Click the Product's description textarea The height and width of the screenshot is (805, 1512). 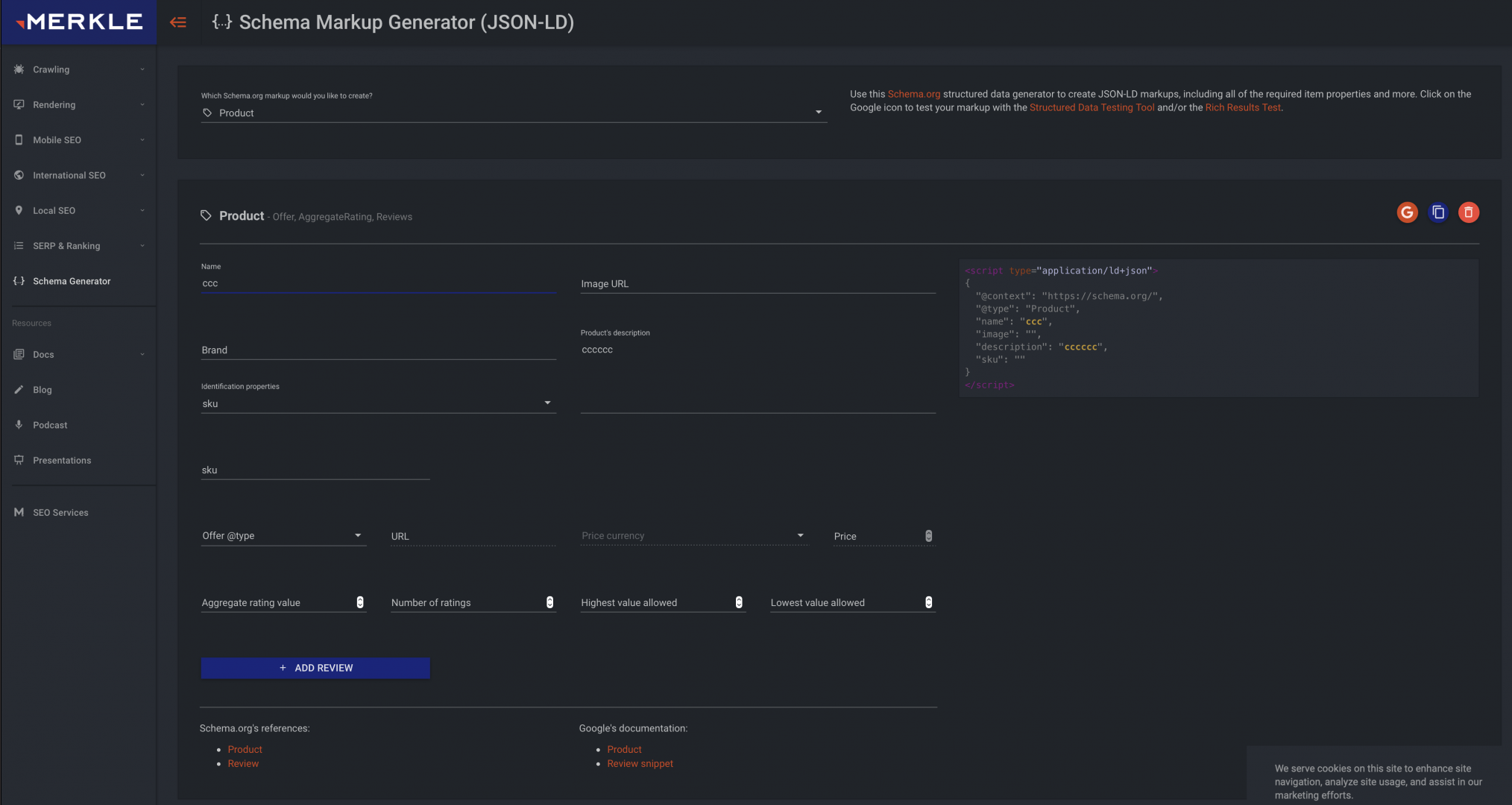tap(757, 376)
